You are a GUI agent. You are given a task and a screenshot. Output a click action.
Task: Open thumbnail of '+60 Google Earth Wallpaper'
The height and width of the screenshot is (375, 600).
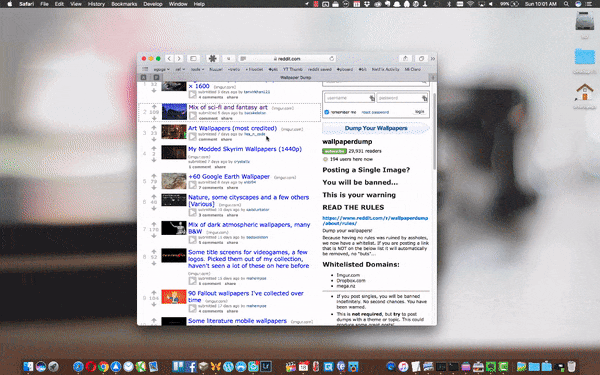click(x=174, y=181)
